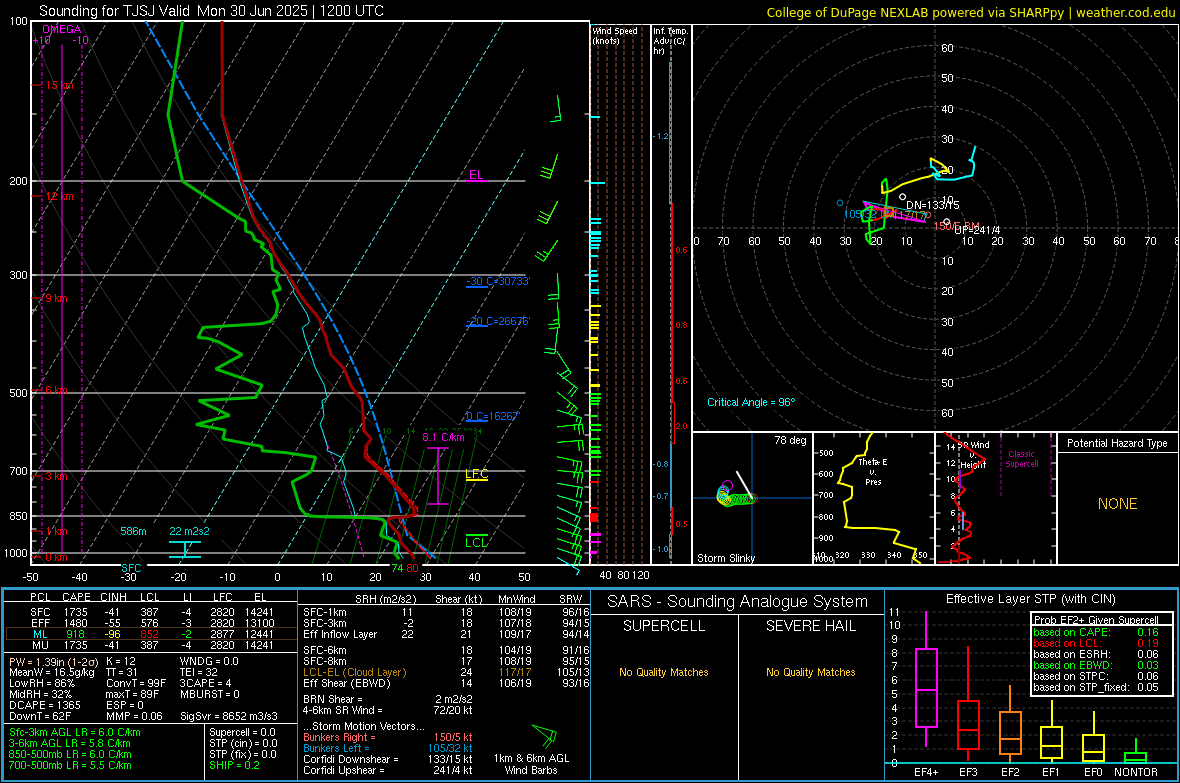Click 'Supercell = 0.0' index
The image size is (1180, 783).
[242, 732]
